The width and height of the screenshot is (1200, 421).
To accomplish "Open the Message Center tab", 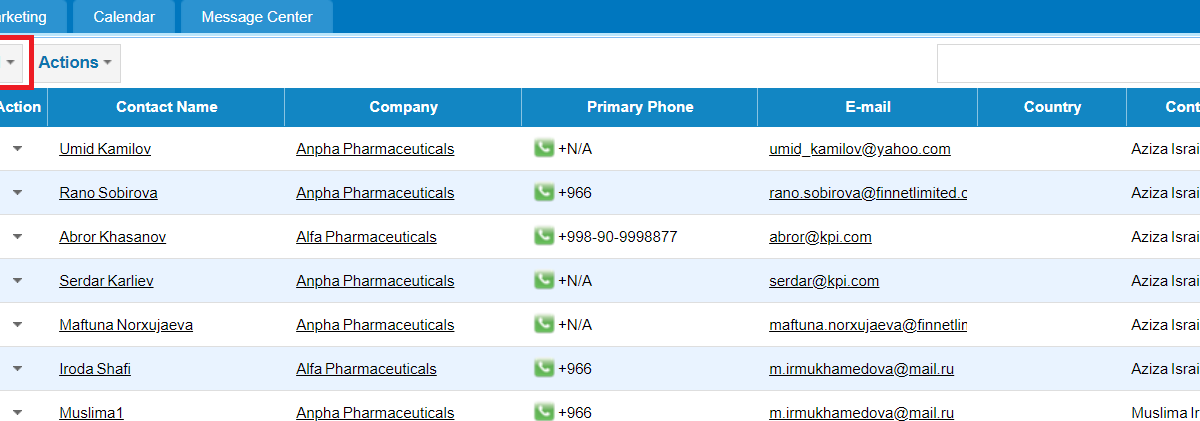I will 257,17.
